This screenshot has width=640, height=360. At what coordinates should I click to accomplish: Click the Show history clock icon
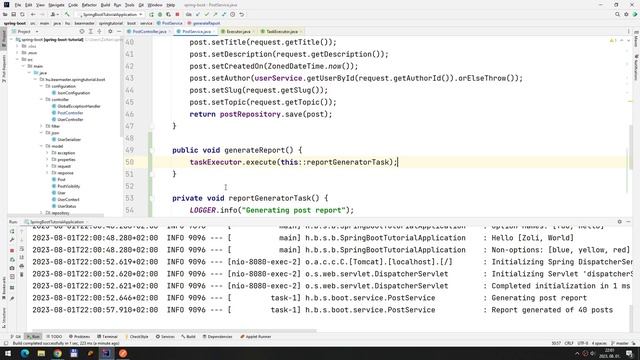coord(233,14)
